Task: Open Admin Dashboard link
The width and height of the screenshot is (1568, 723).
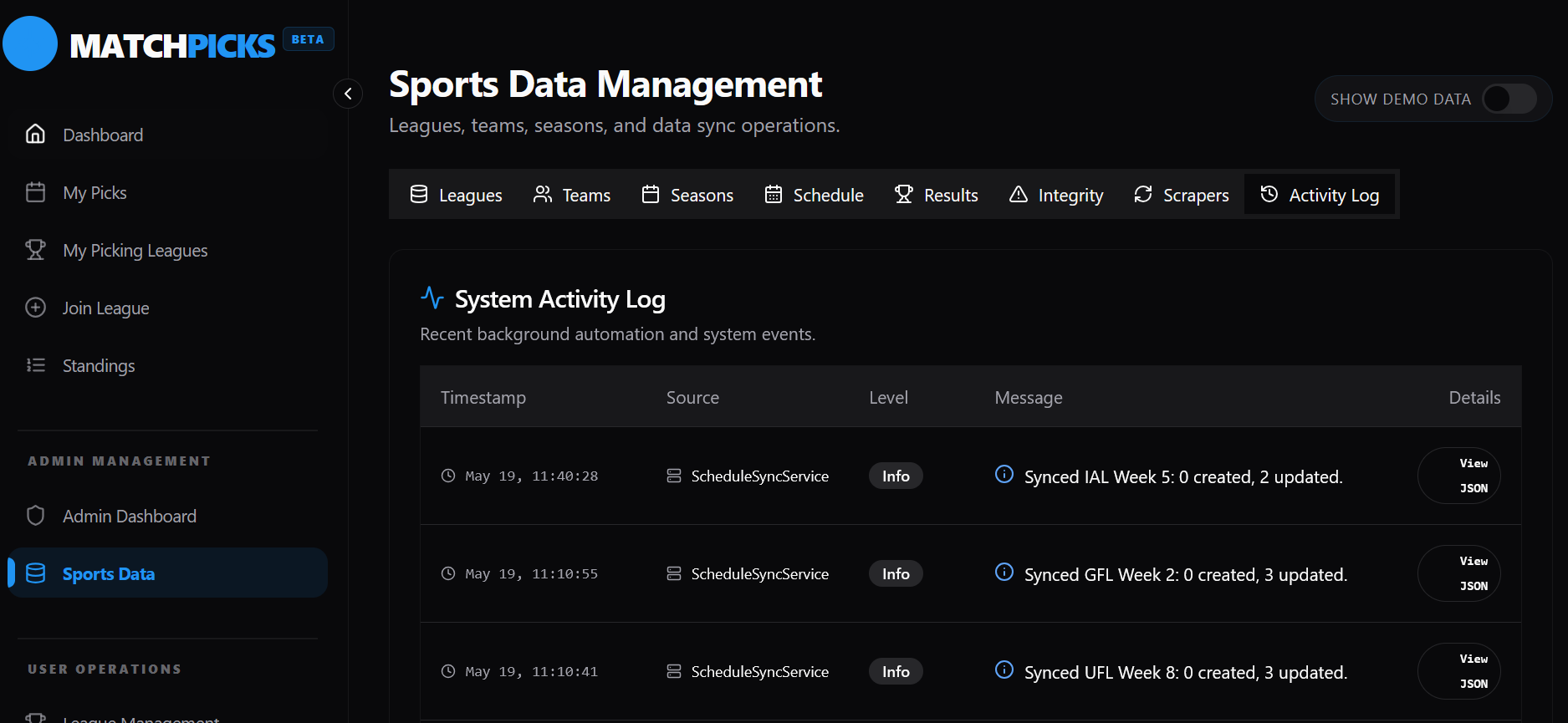Action: click(x=167, y=516)
